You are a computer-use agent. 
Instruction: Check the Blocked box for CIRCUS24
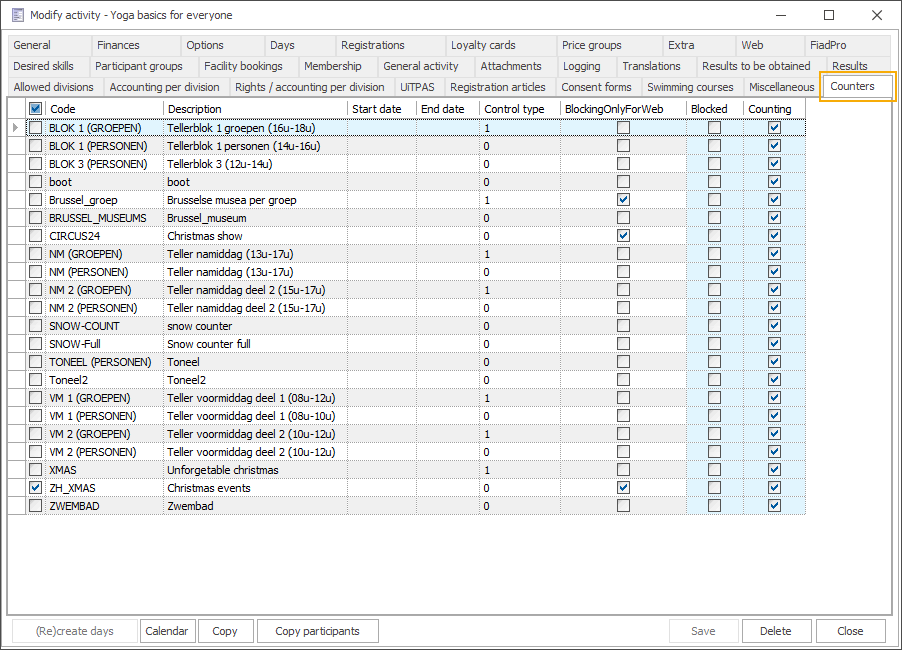click(x=714, y=236)
